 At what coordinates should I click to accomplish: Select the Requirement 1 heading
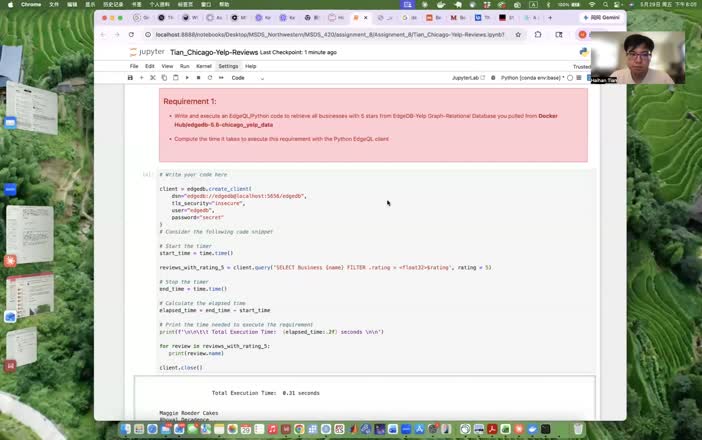pos(190,102)
